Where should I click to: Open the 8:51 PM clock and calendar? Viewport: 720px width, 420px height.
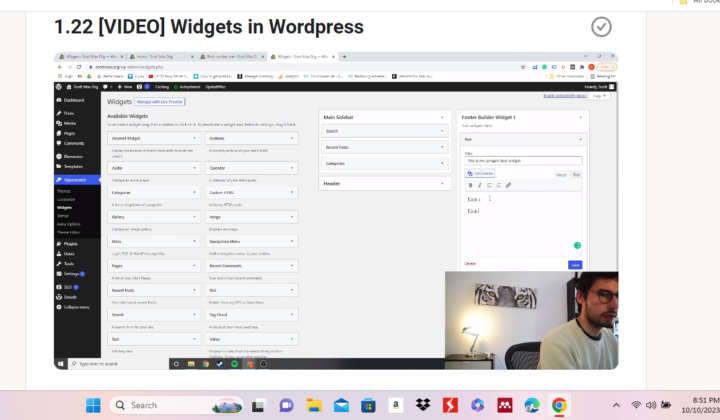click(x=701, y=405)
